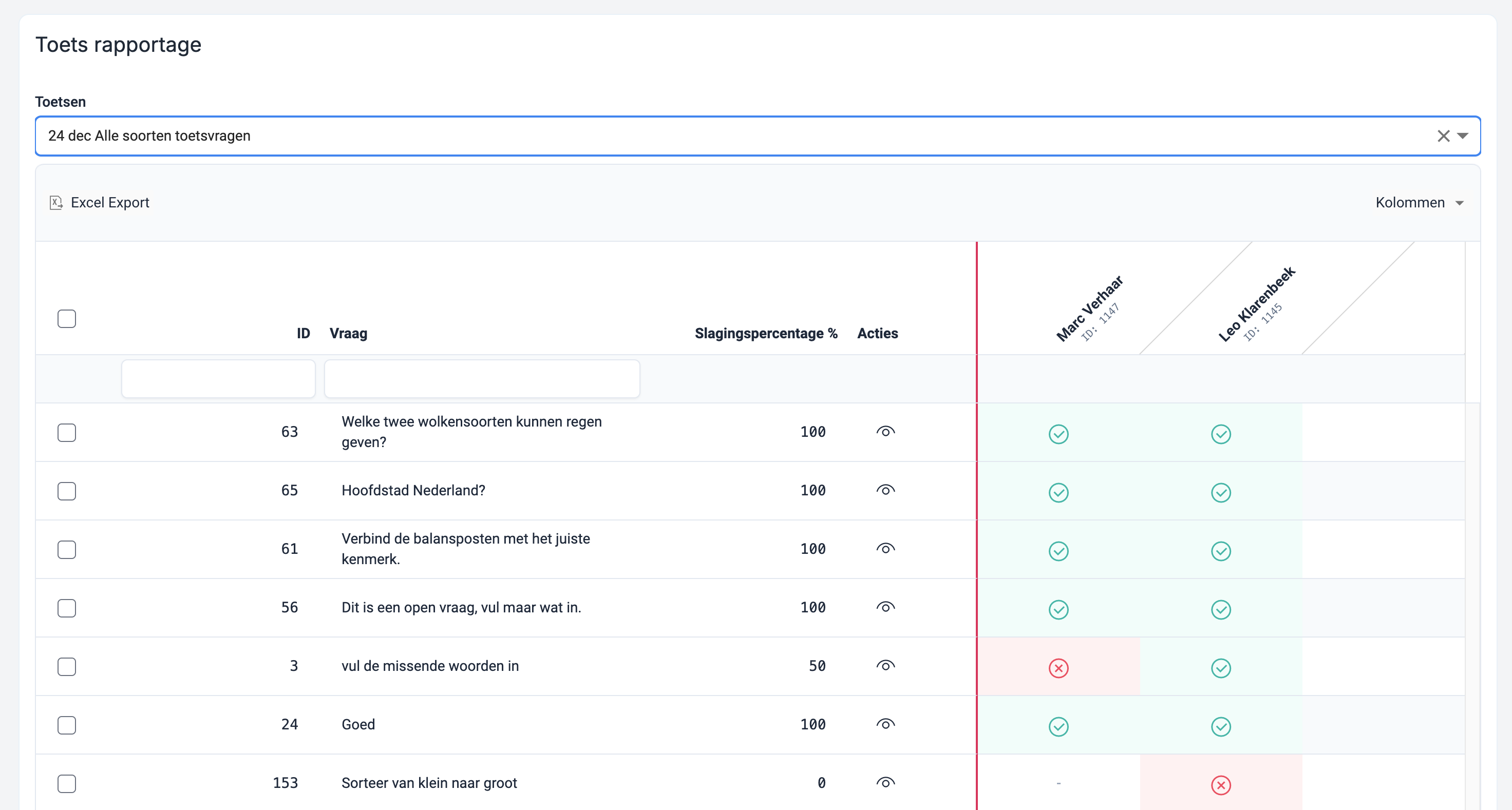Check the checkbox for question 65
The height and width of the screenshot is (810, 1512).
point(67,491)
